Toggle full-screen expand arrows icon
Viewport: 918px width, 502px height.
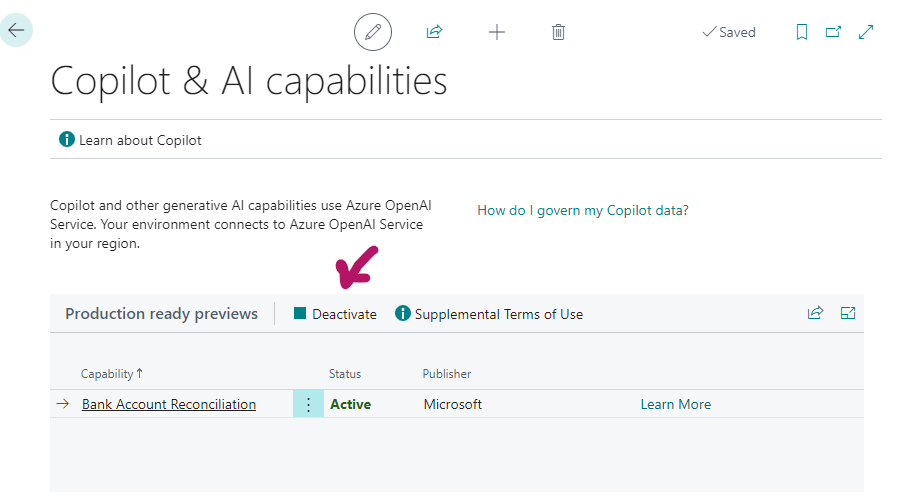(x=866, y=32)
